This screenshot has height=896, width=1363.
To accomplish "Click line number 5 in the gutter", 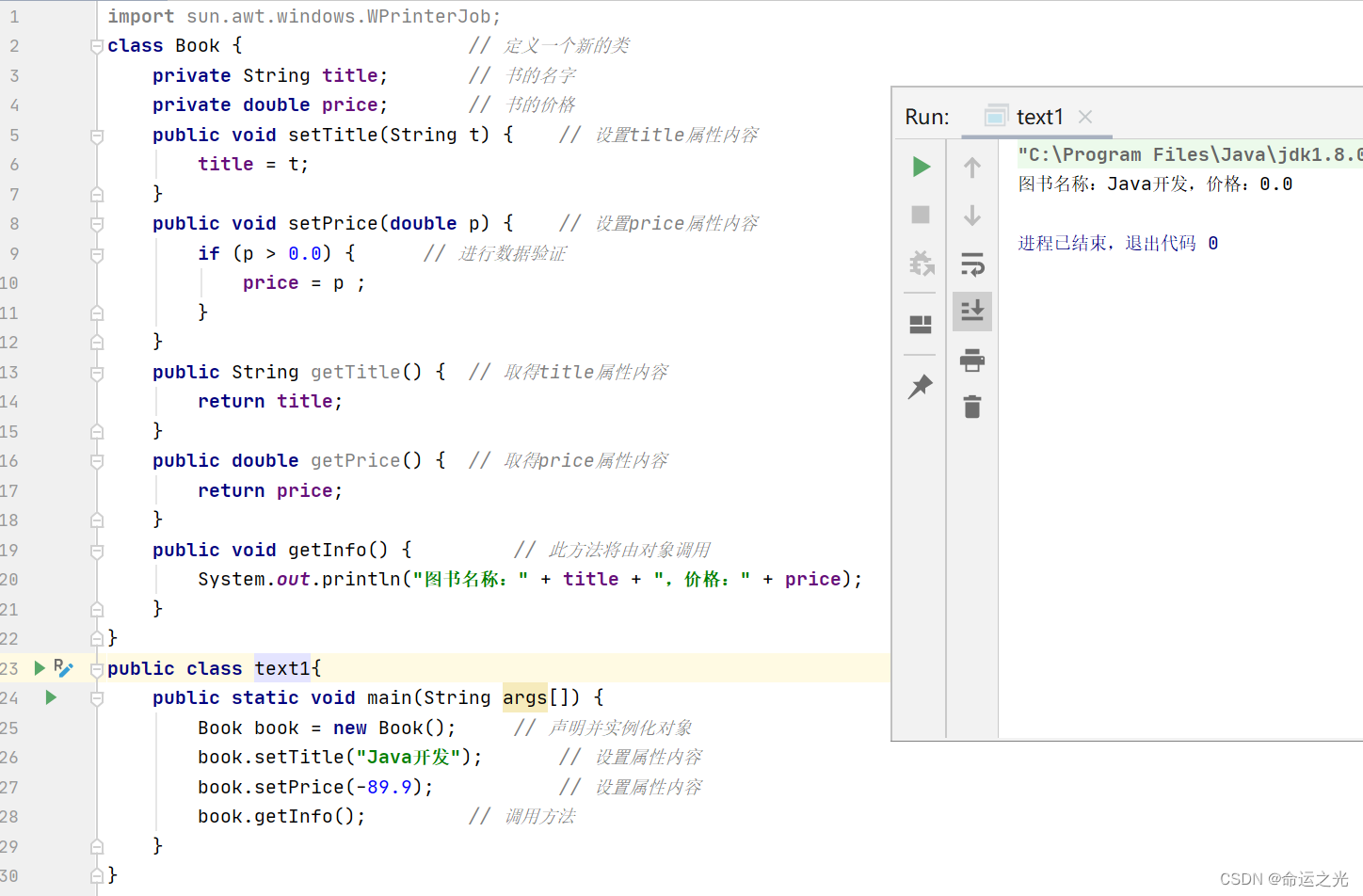I will 14,135.
